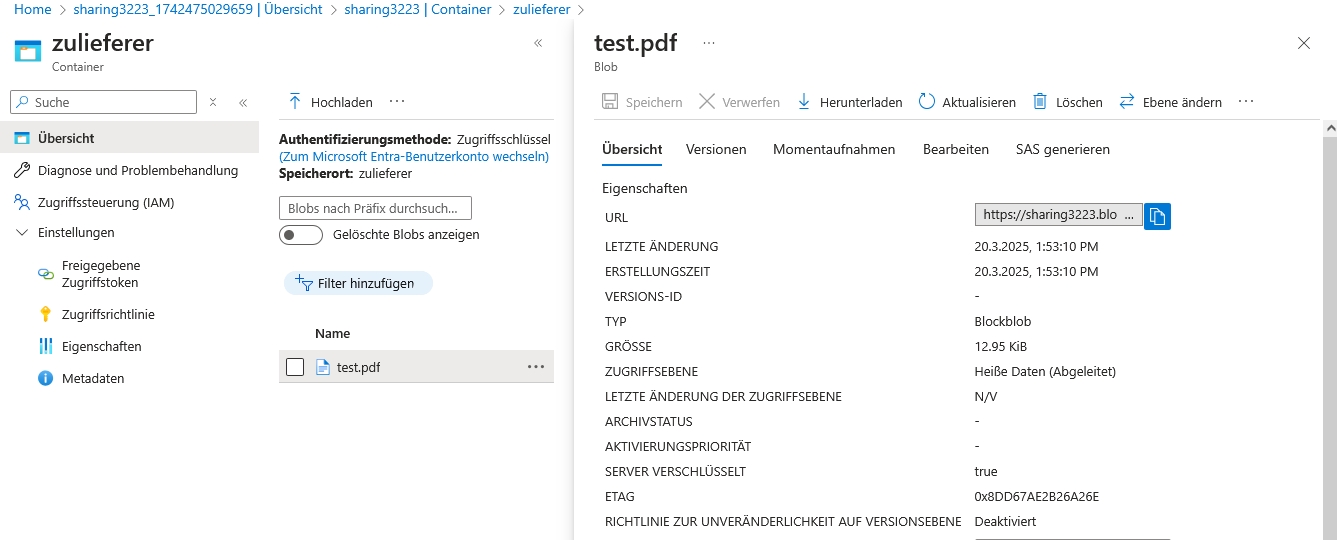
Task: Collapse the Einstellungen section
Action: tap(23, 233)
